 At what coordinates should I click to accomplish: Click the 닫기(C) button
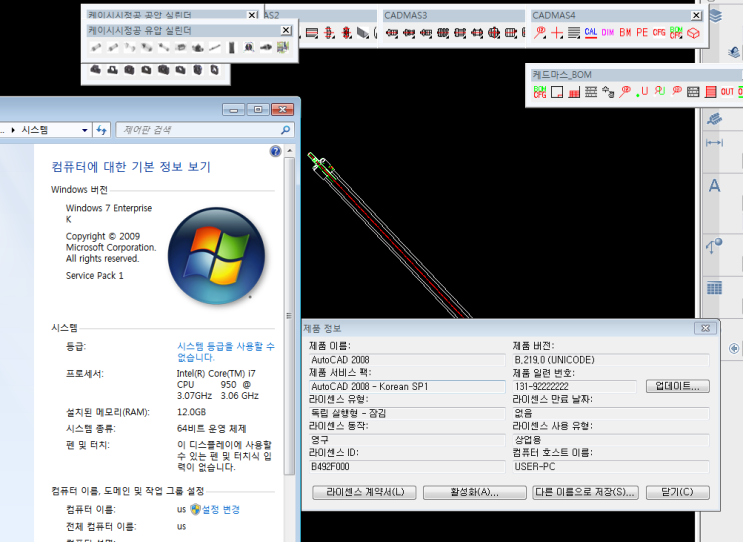(678, 492)
